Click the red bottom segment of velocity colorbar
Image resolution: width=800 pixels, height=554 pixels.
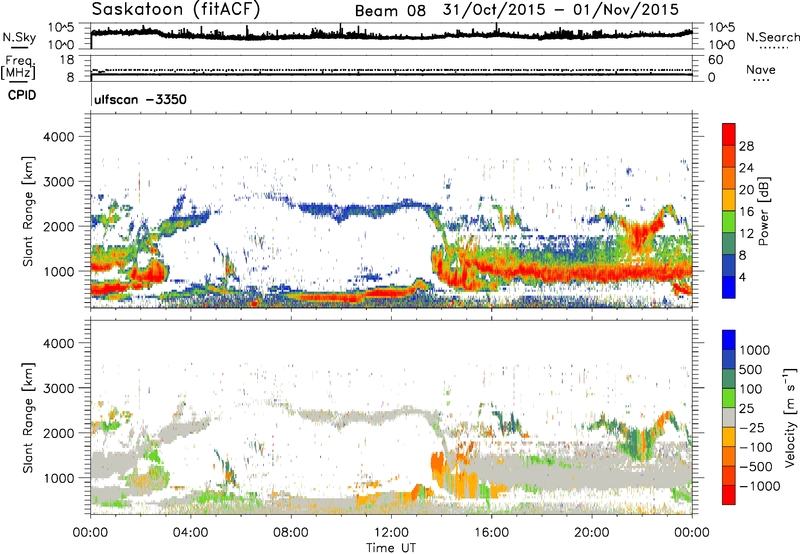pos(729,495)
